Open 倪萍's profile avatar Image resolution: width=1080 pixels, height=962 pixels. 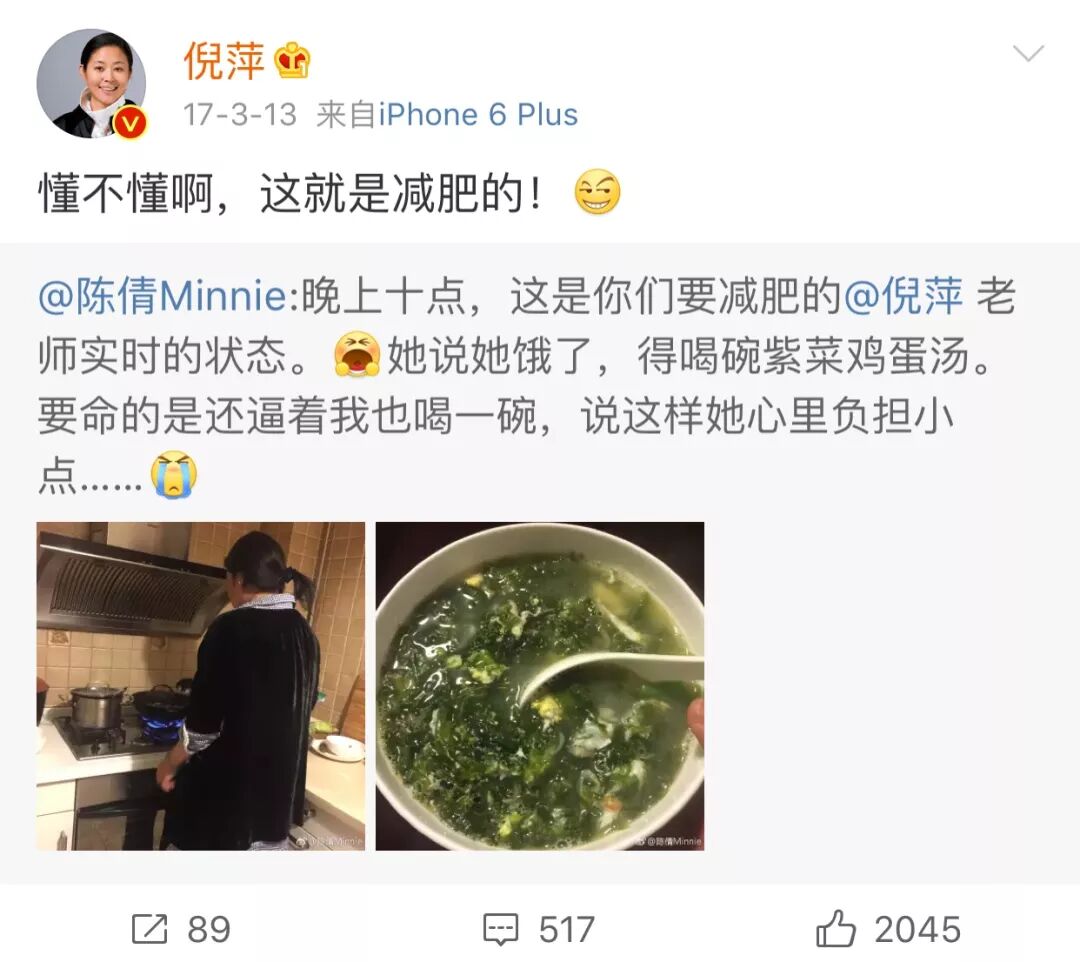pyautogui.click(x=92, y=83)
